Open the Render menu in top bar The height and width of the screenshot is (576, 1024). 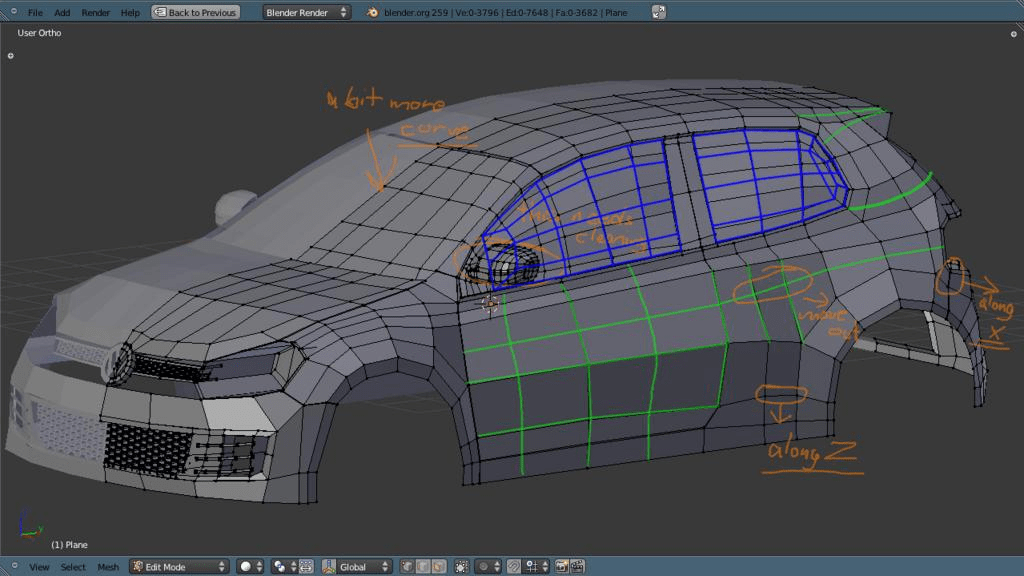[x=96, y=12]
